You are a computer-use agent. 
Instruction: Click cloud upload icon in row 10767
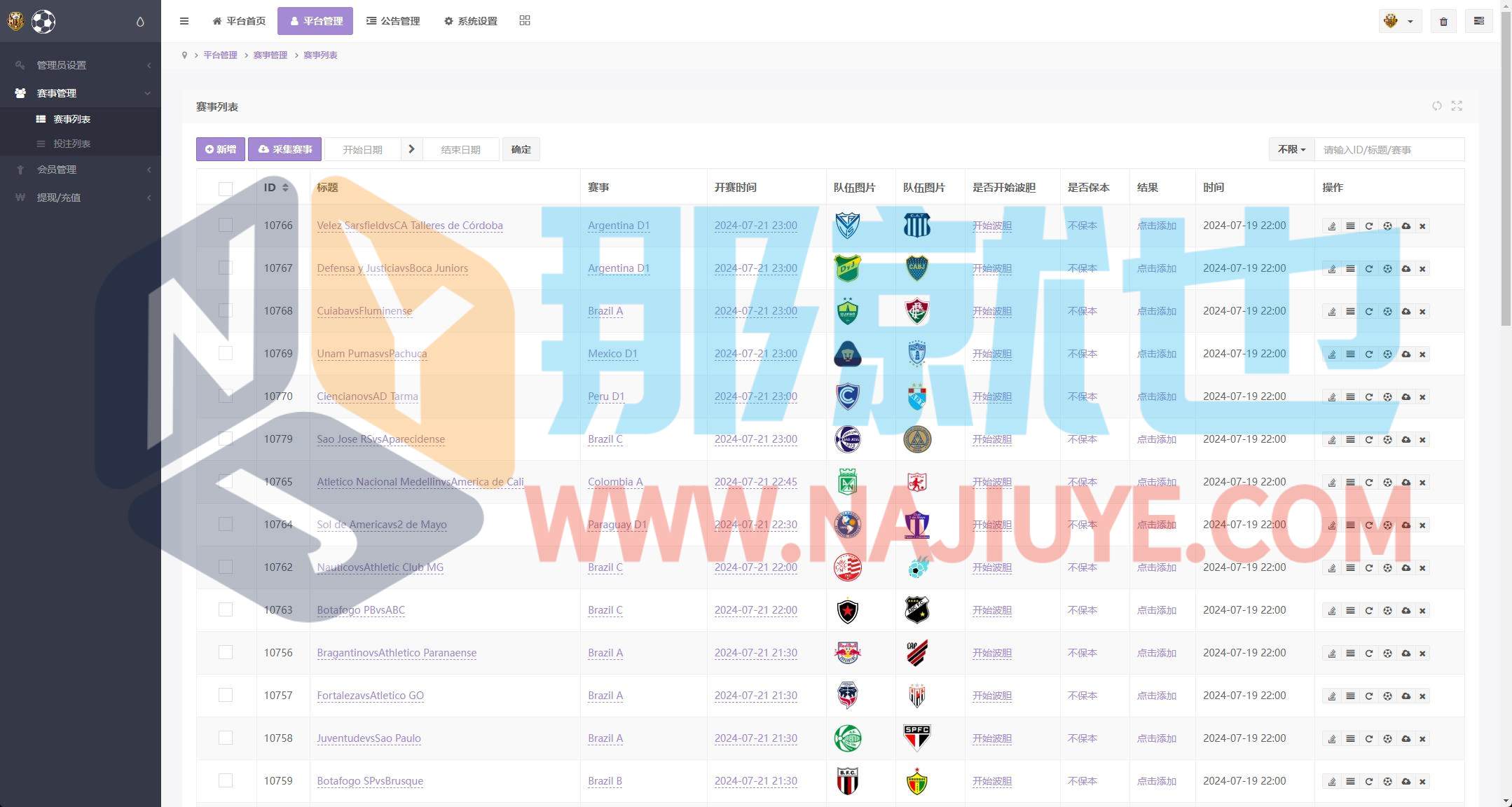[x=1406, y=269]
